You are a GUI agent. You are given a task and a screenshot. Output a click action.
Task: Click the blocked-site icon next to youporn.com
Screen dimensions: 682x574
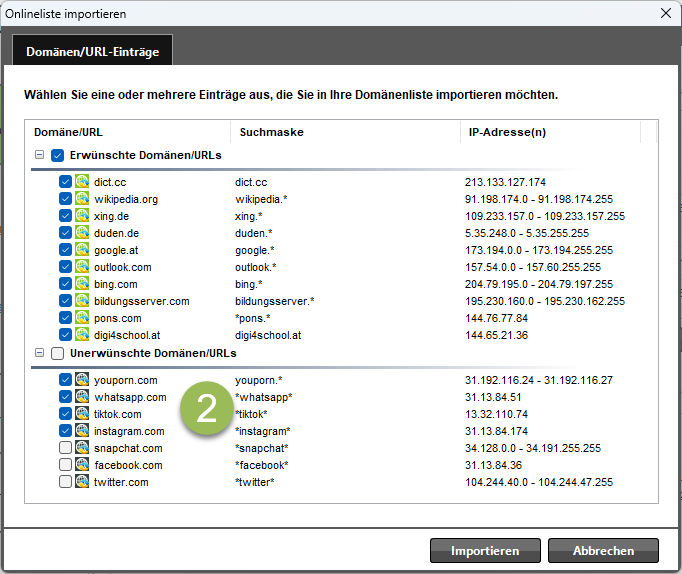point(82,380)
